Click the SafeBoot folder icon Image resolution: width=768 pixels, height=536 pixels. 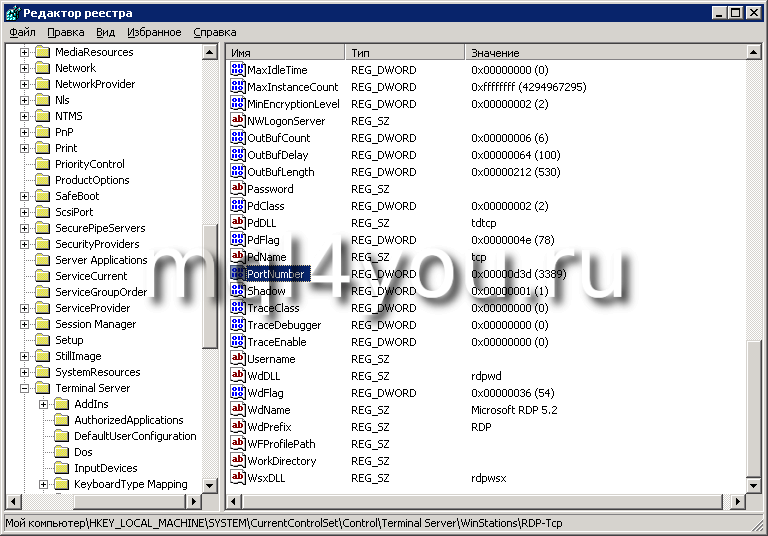pos(42,196)
